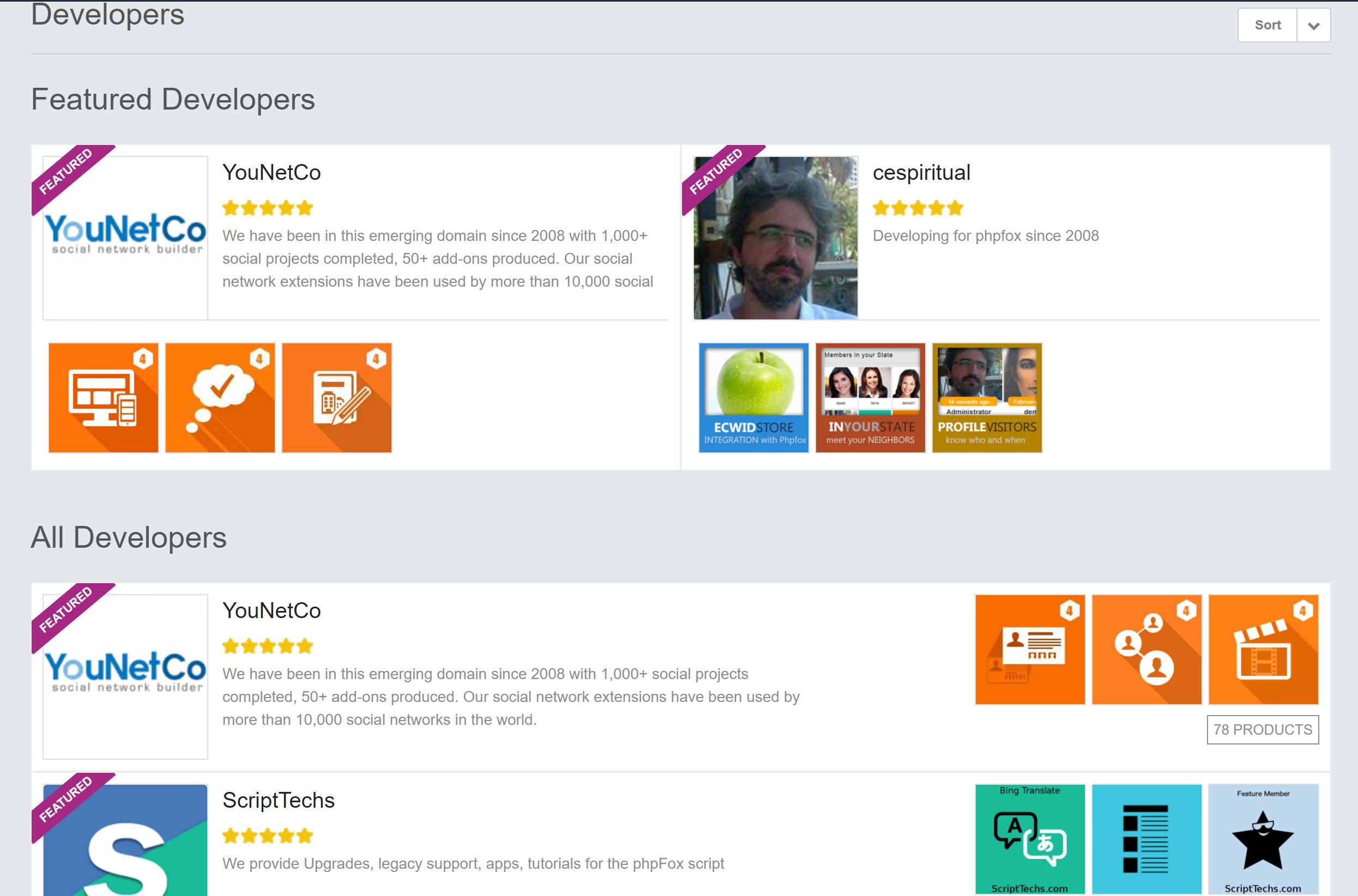Open the YouNetCo developer profile link
The image size is (1358, 896).
(271, 173)
